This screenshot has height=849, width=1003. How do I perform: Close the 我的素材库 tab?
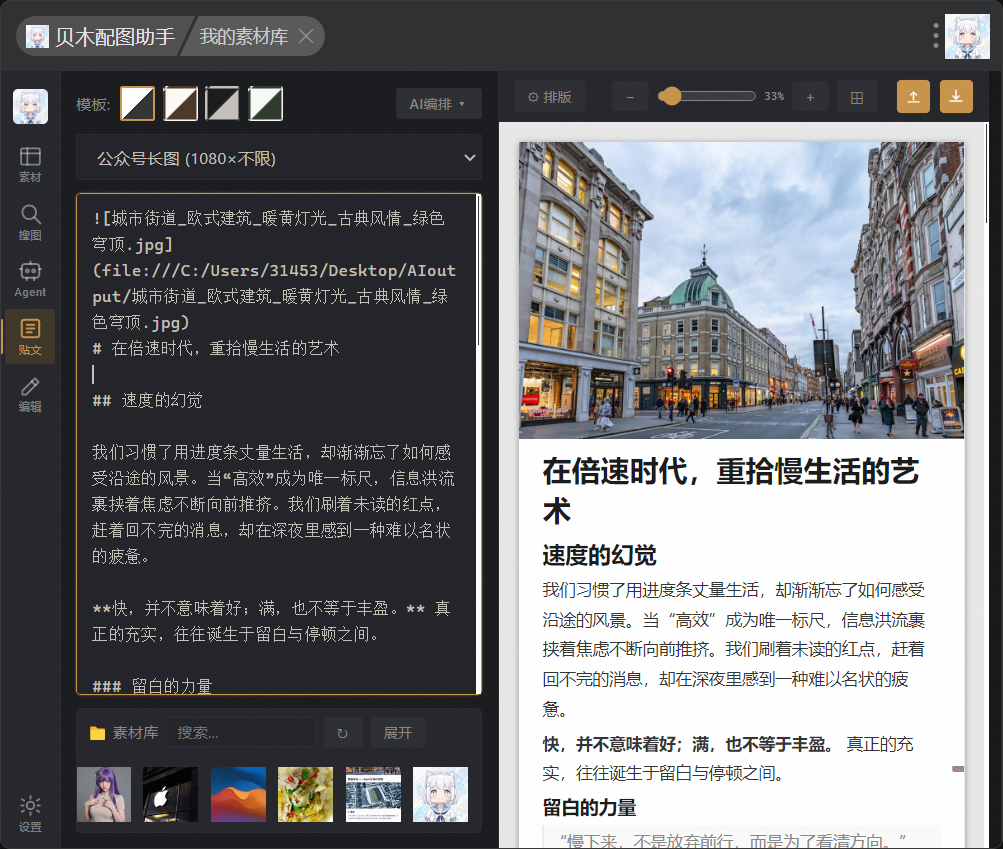306,36
